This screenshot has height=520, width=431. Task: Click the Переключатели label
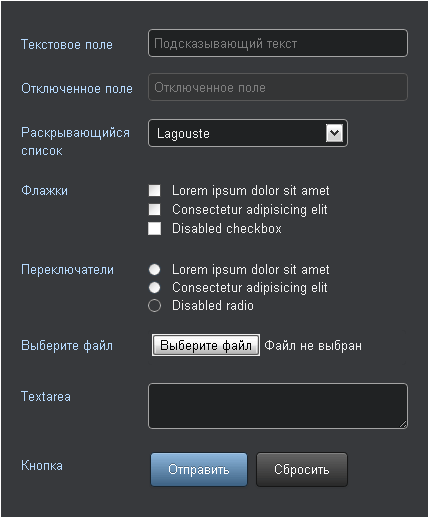67,269
